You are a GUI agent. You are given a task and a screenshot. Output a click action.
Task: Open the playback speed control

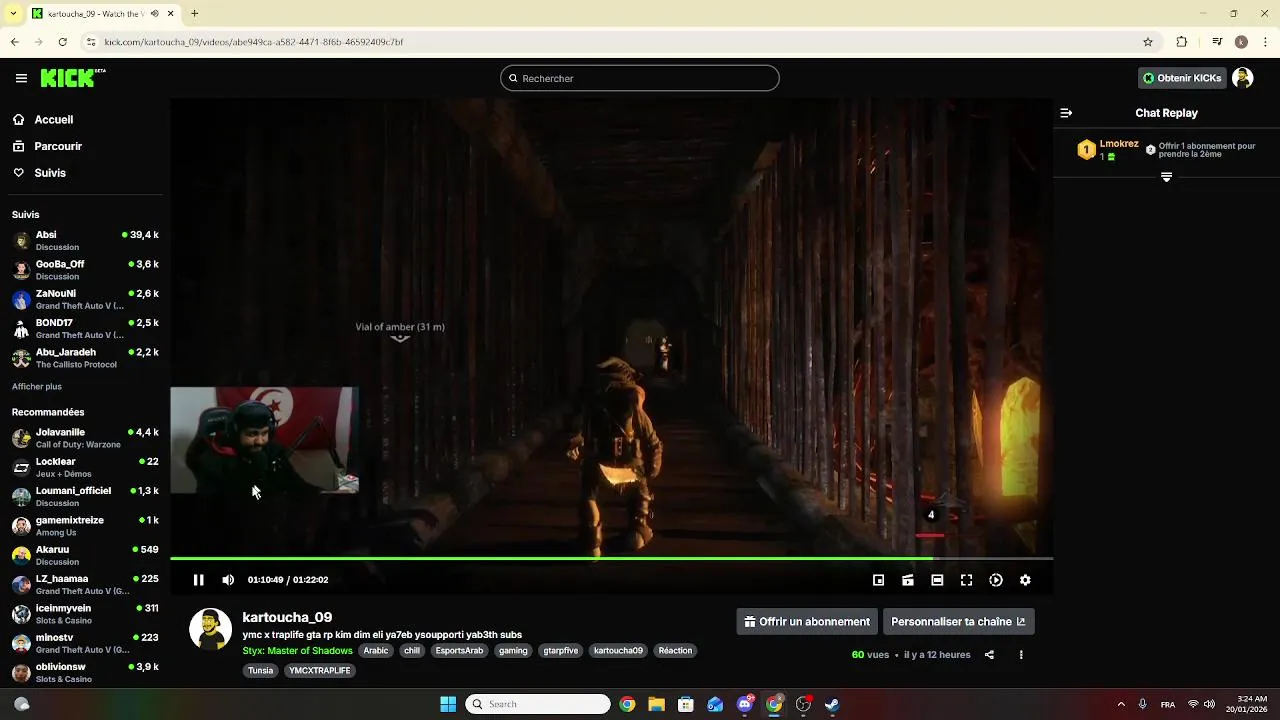tap(996, 580)
